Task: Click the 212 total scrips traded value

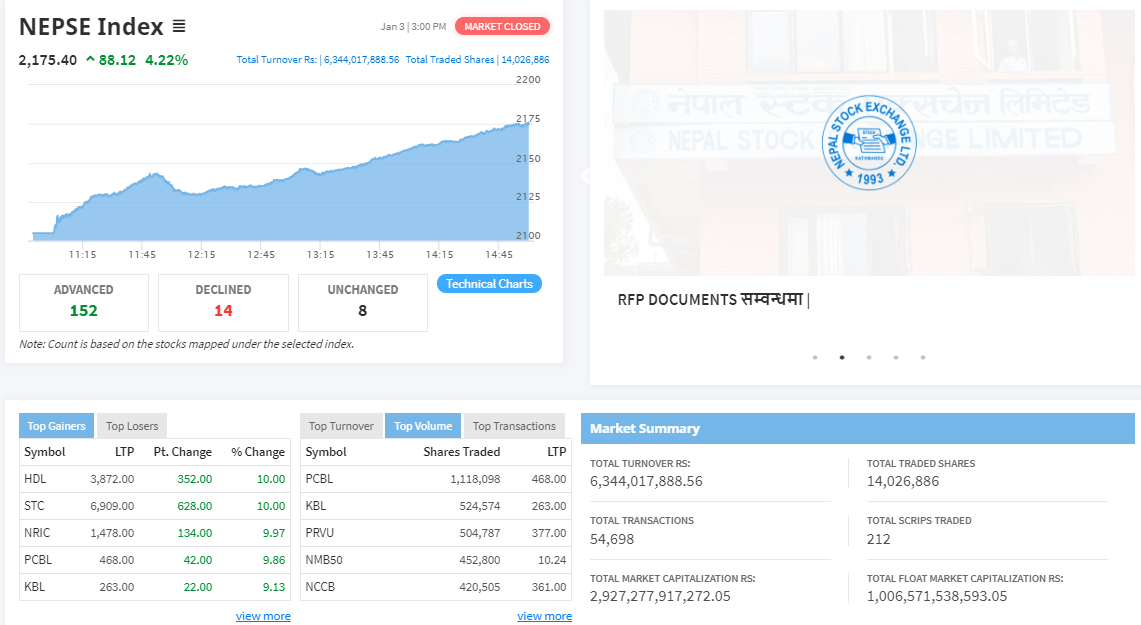Action: click(878, 539)
